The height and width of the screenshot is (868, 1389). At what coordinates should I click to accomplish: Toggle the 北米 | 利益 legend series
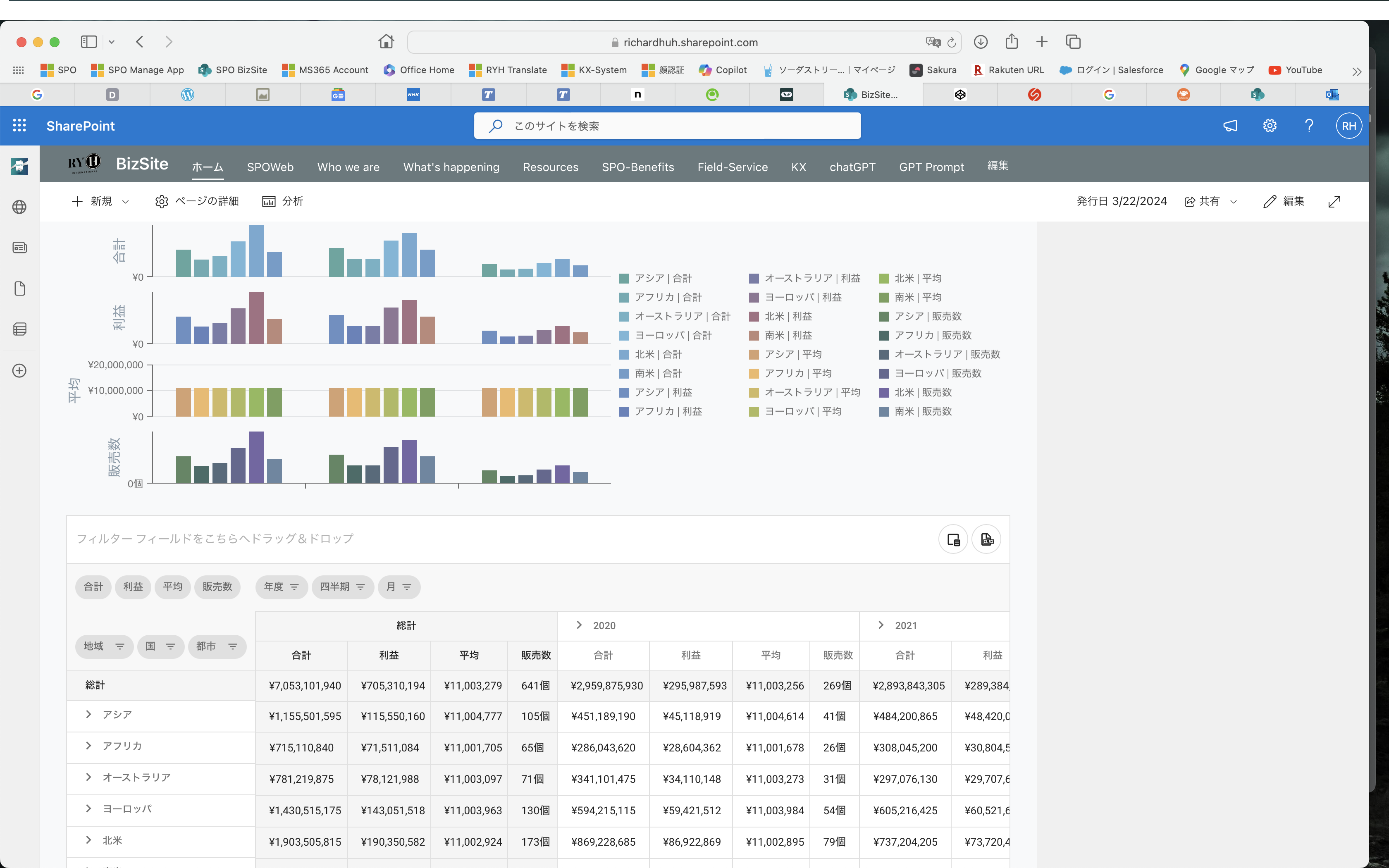coord(780,316)
